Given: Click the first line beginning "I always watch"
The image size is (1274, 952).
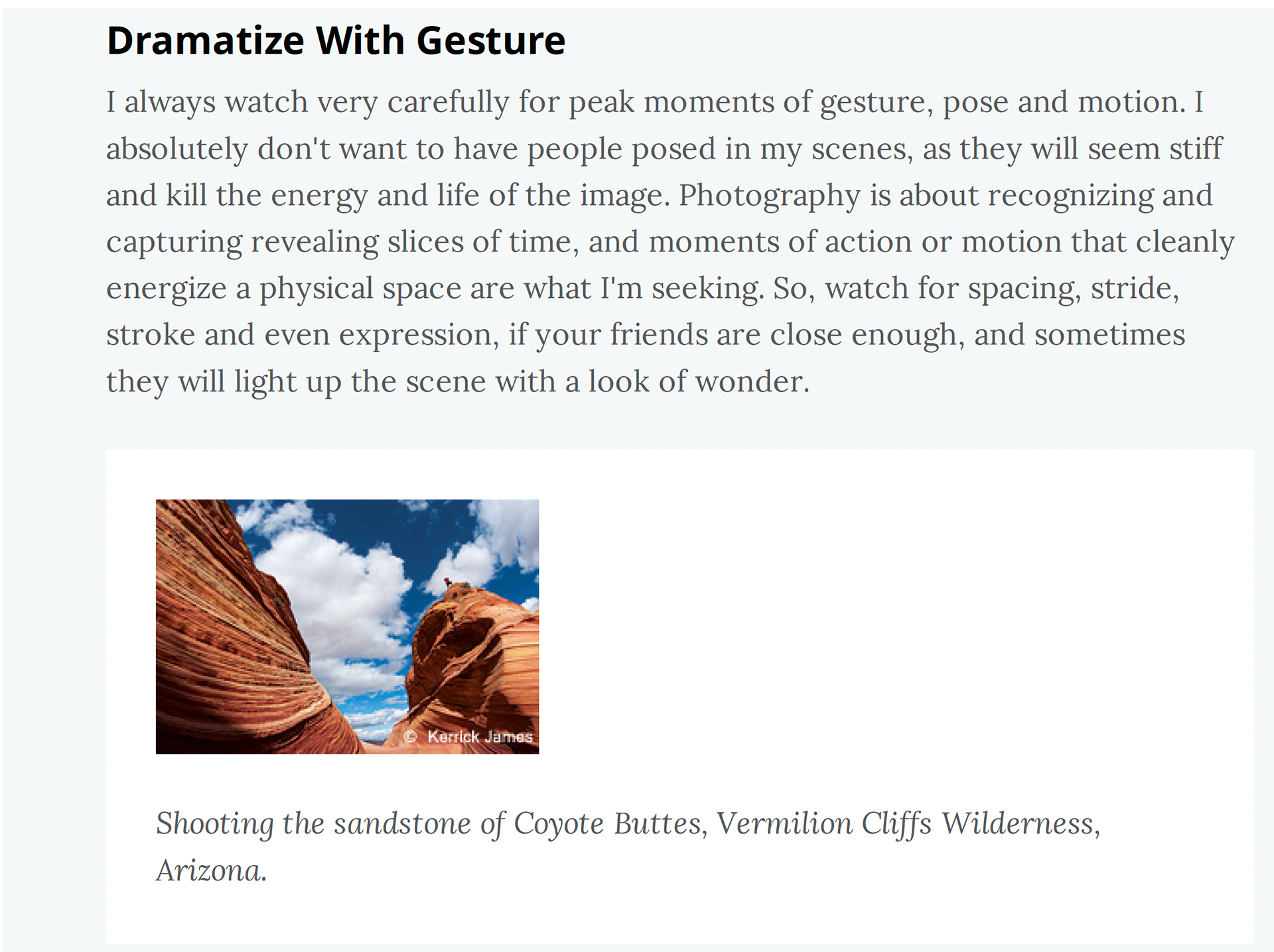Looking at the screenshot, I should 655,103.
